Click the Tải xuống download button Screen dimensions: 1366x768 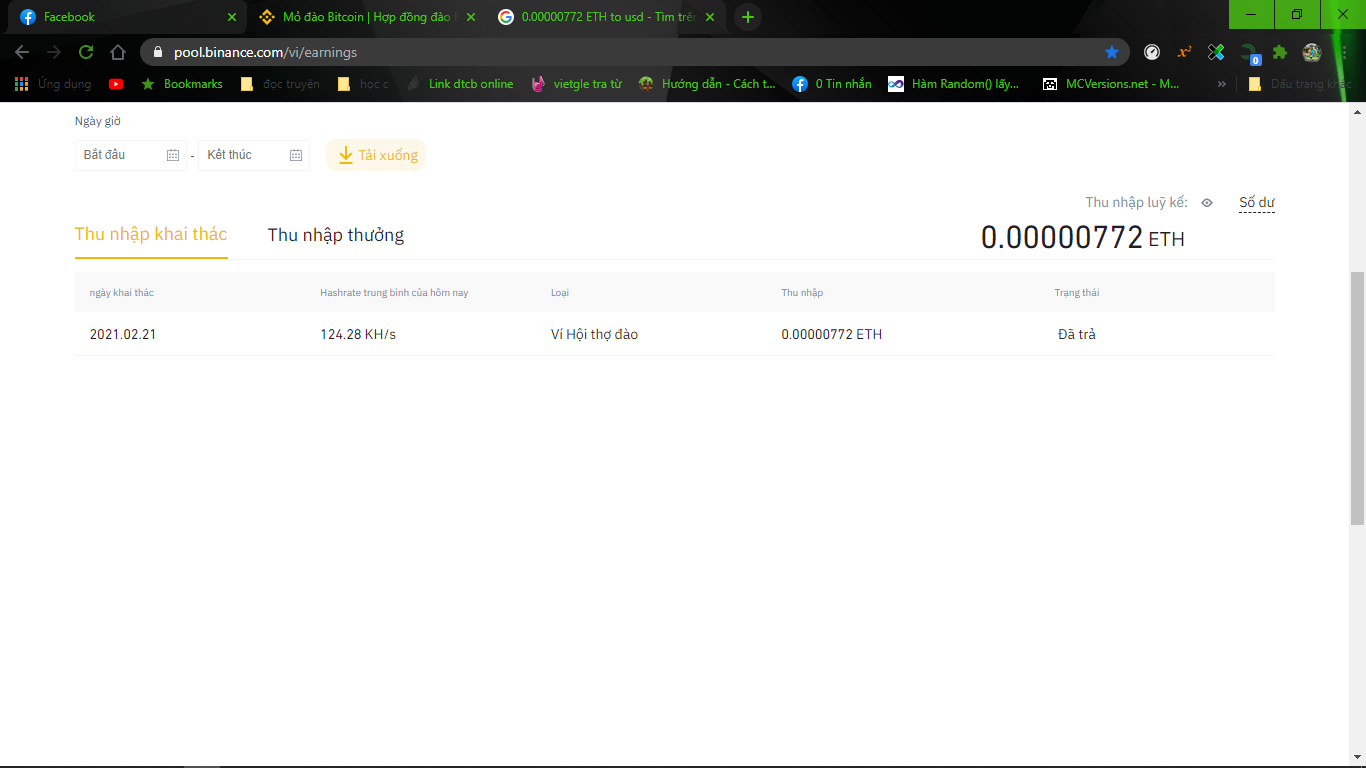click(x=376, y=155)
